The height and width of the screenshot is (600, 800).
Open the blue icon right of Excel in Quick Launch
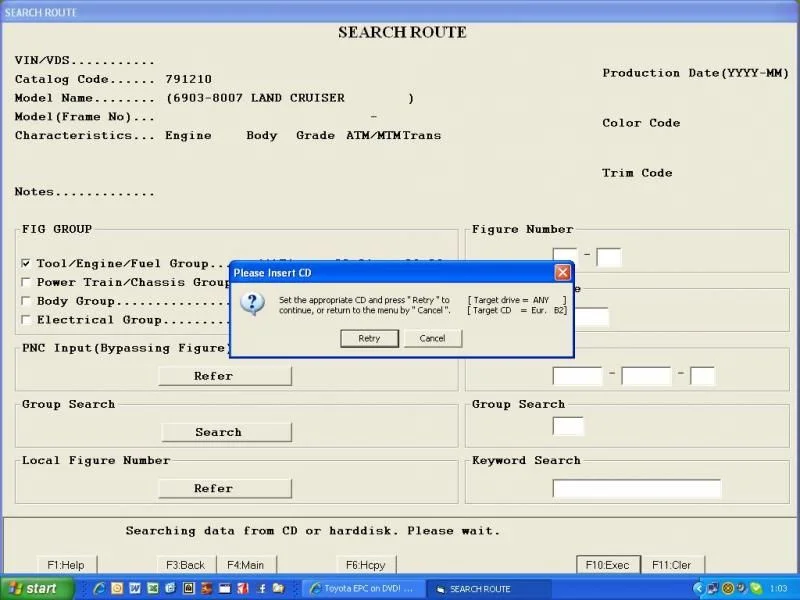click(170, 588)
